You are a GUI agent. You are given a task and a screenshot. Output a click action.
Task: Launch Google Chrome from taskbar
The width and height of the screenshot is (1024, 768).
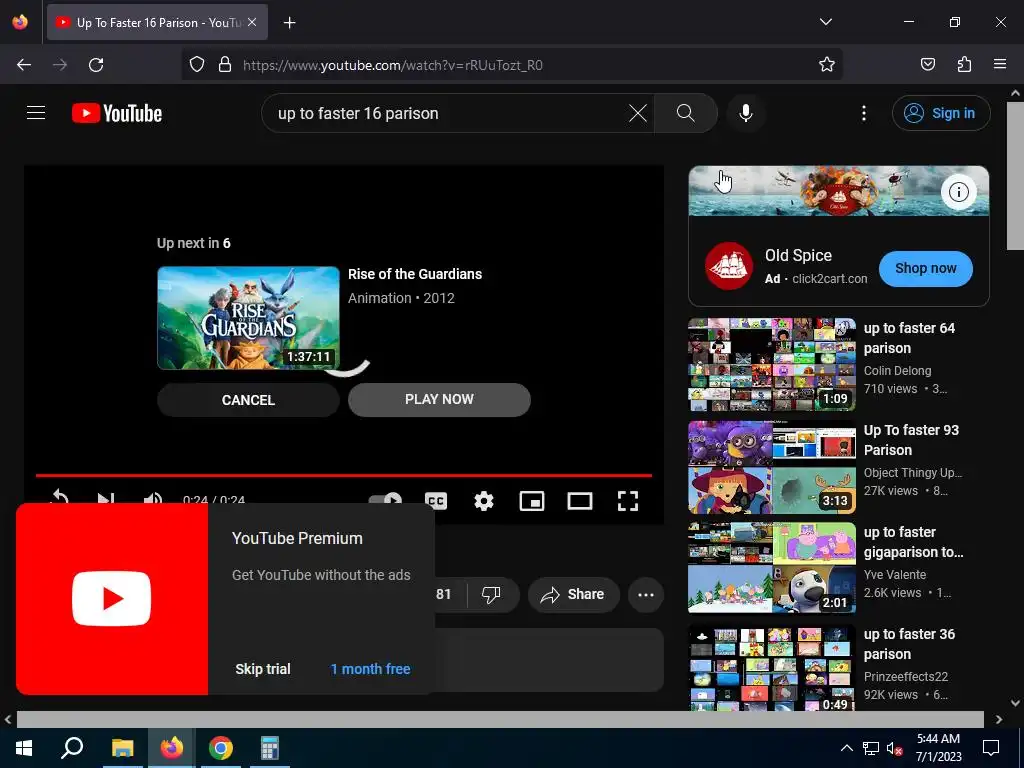(x=221, y=748)
